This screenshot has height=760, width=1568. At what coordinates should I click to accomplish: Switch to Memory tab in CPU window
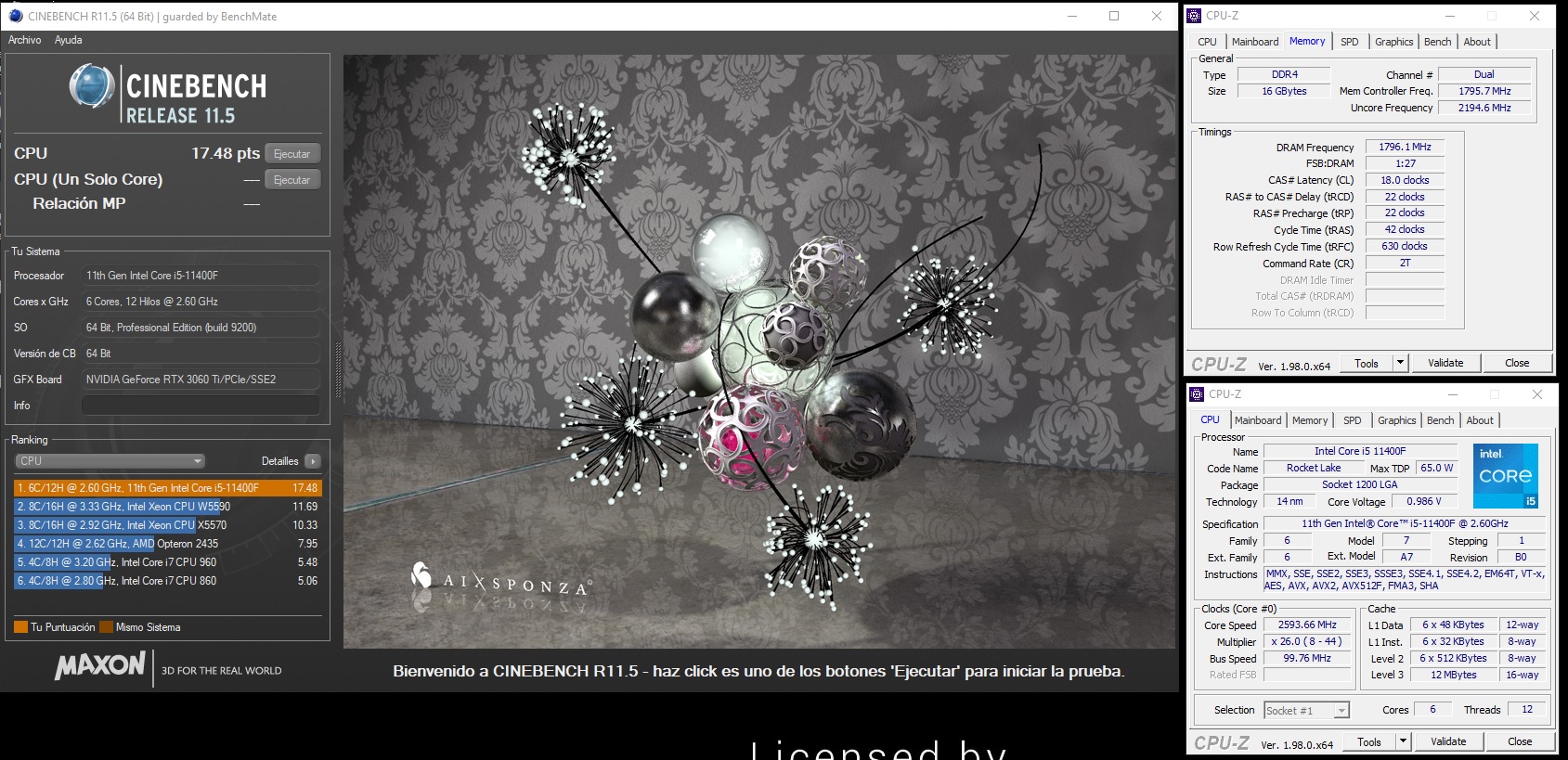click(x=1310, y=420)
